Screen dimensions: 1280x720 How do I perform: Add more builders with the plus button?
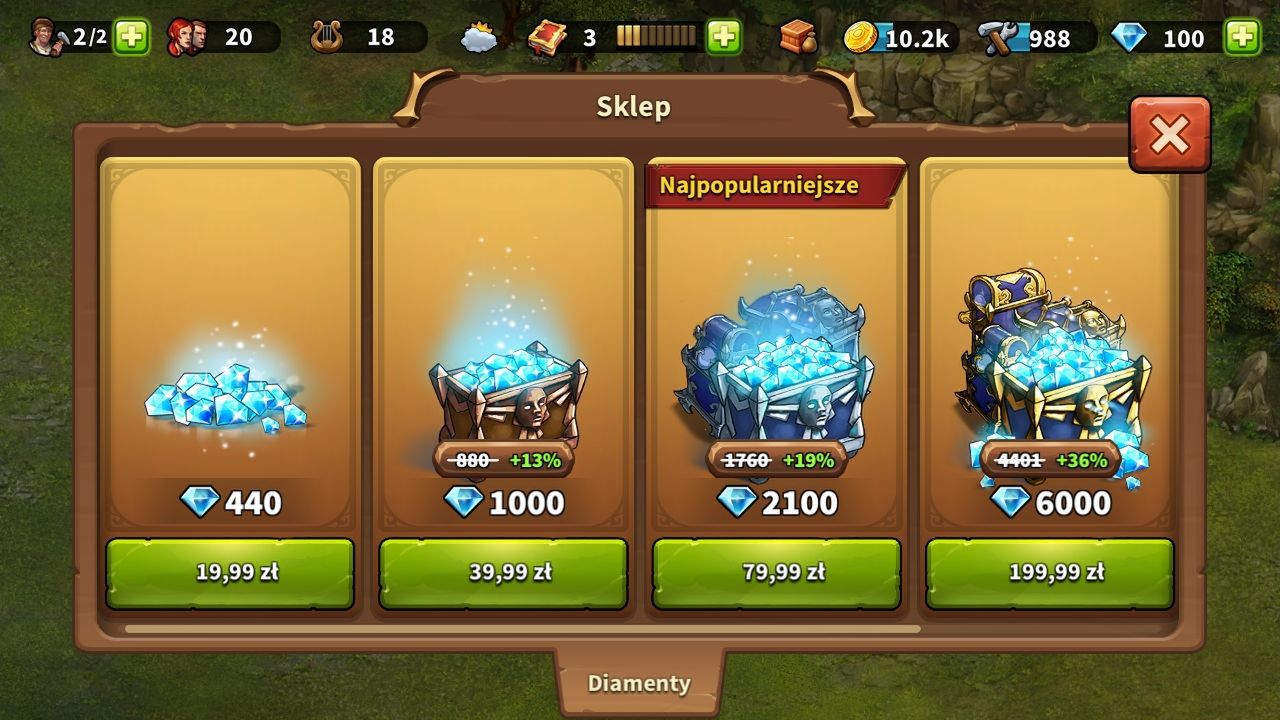tap(131, 38)
